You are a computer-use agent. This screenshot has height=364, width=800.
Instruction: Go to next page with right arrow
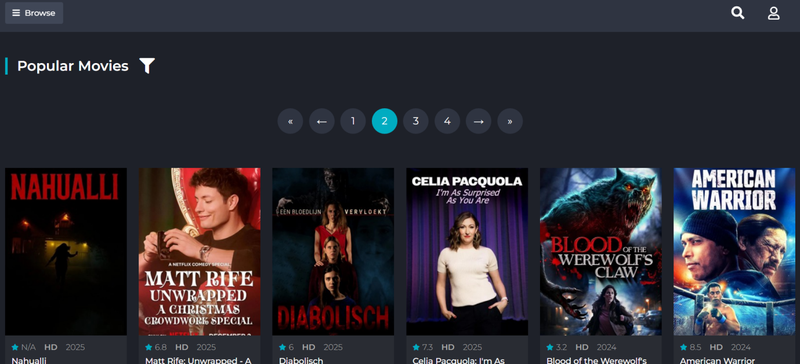tap(479, 121)
